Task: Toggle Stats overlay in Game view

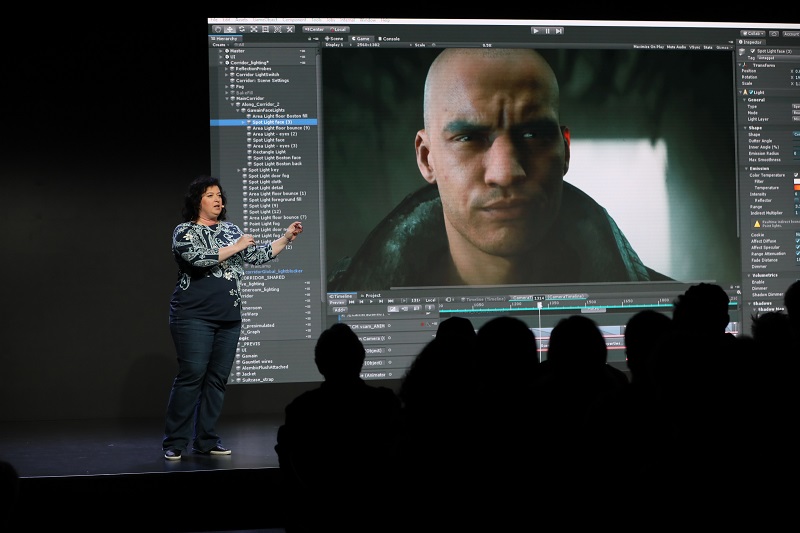Action: coord(708,47)
